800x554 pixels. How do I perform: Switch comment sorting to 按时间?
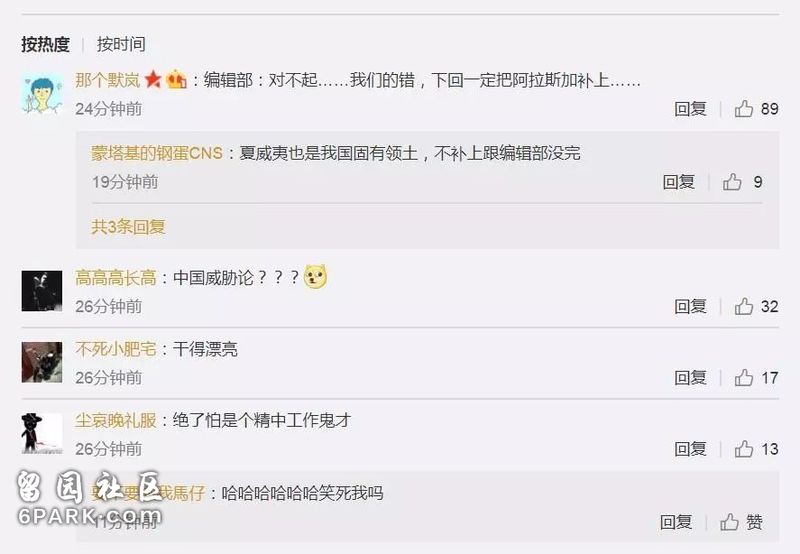point(121,44)
